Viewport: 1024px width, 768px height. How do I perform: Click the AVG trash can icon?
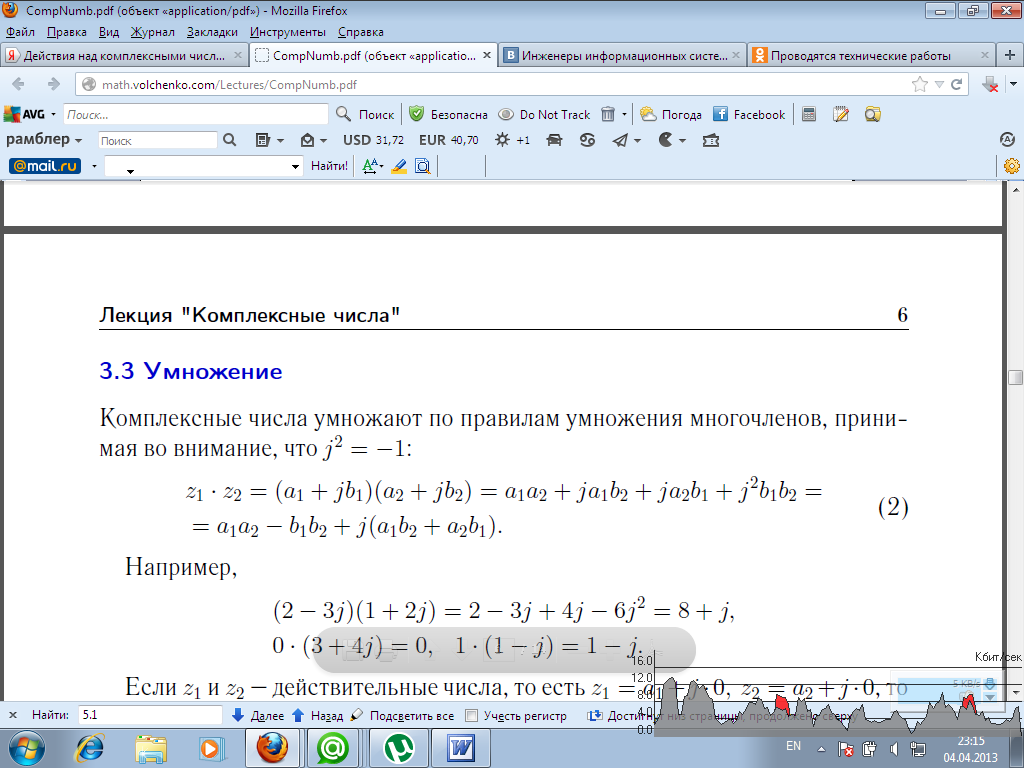click(x=608, y=114)
